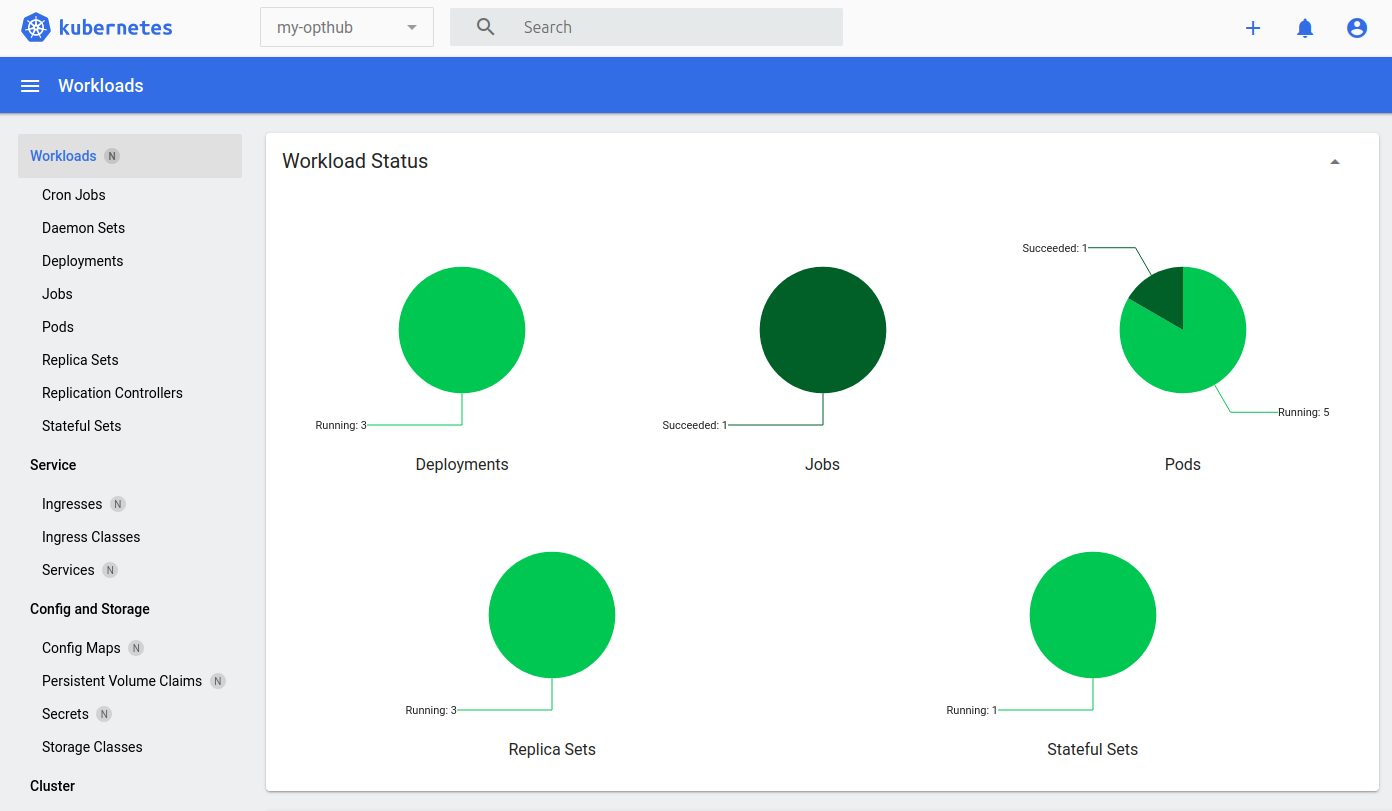The width and height of the screenshot is (1392, 811).
Task: Open Services in the sidebar
Action: coord(68,570)
